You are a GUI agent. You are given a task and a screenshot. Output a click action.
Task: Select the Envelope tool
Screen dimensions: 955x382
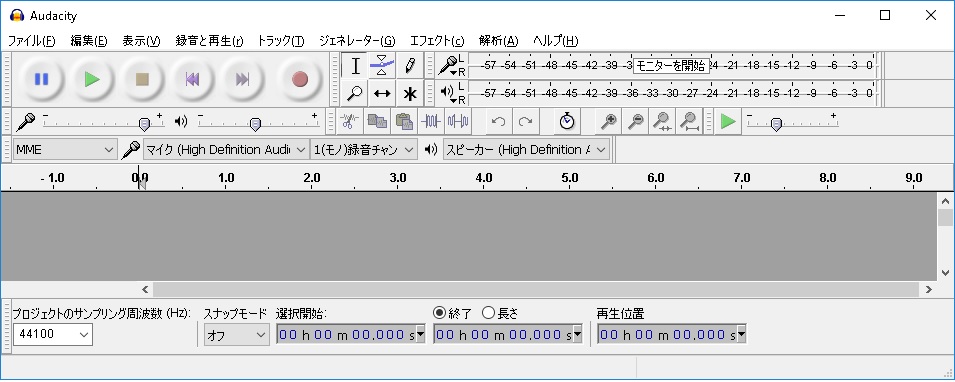coord(382,66)
